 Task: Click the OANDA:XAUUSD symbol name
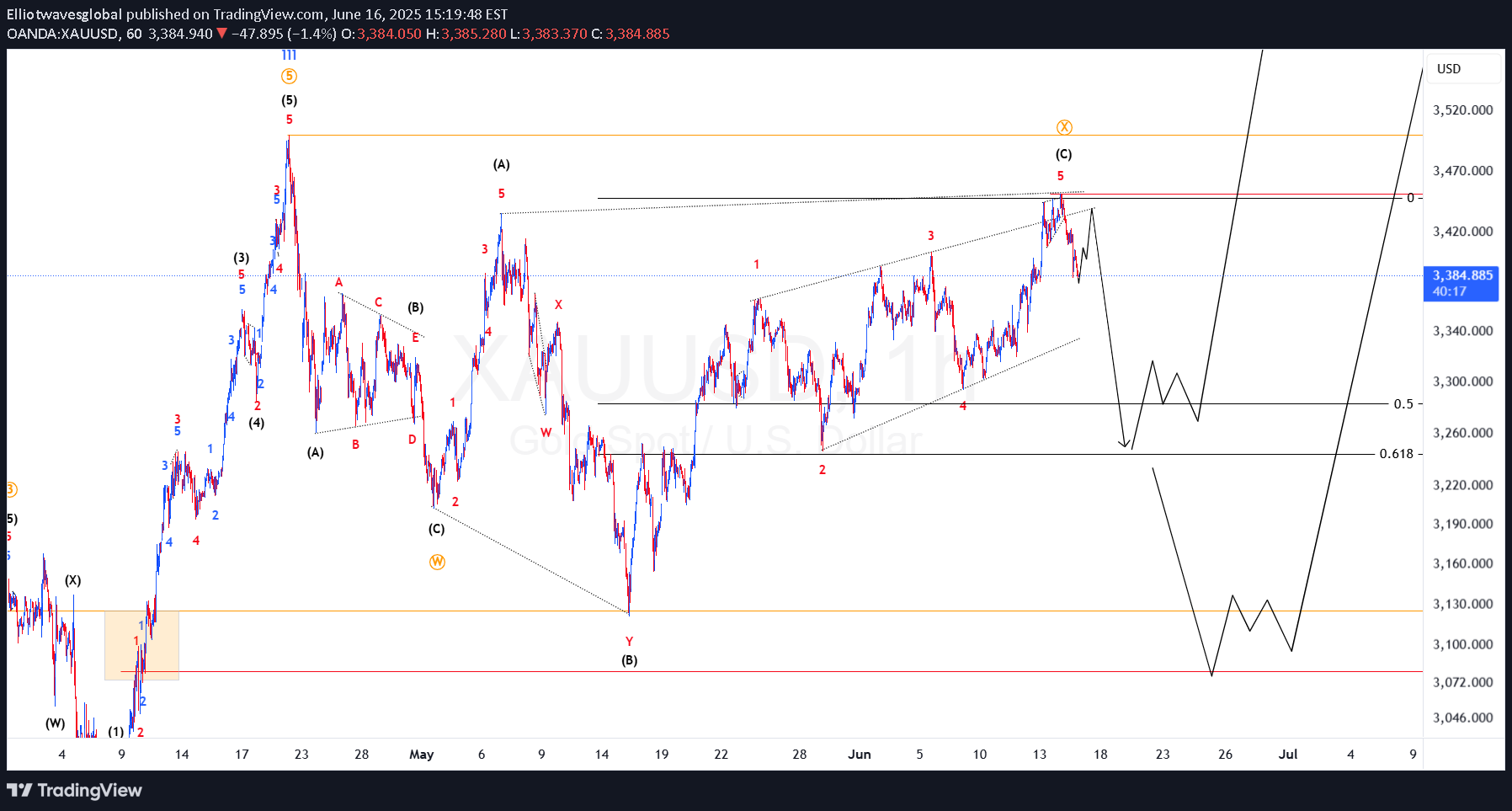pyautogui.click(x=62, y=34)
